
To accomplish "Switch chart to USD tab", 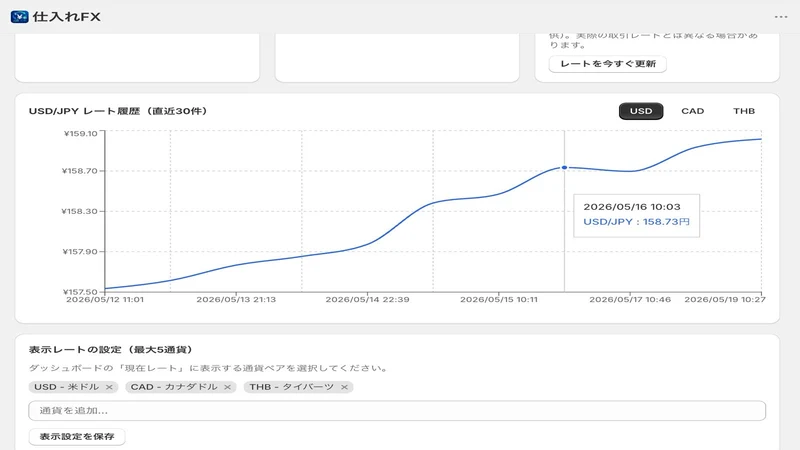I will pos(641,111).
